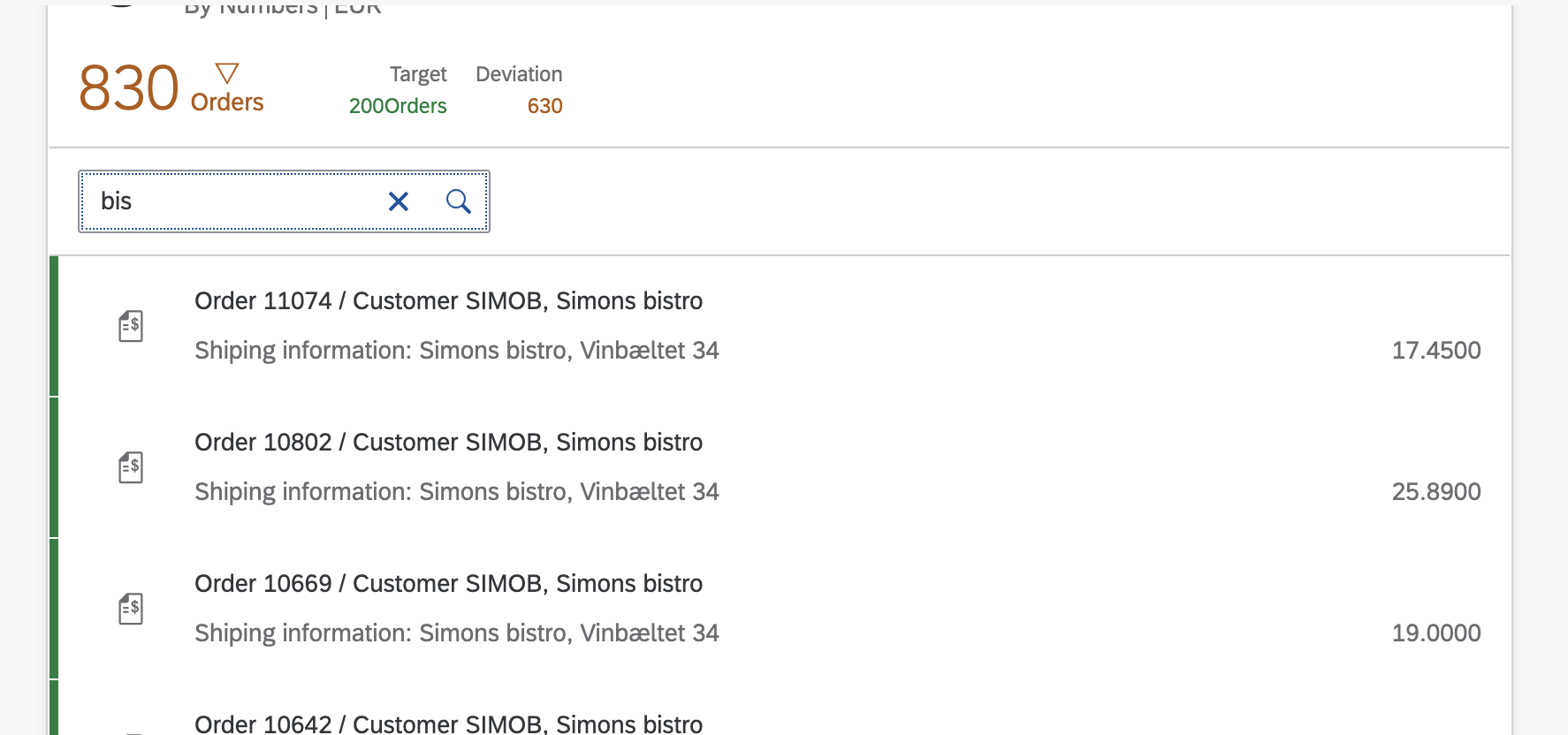Open Order 11074 Simons bistro list item
The height and width of the screenshot is (735, 1568).
click(448, 301)
